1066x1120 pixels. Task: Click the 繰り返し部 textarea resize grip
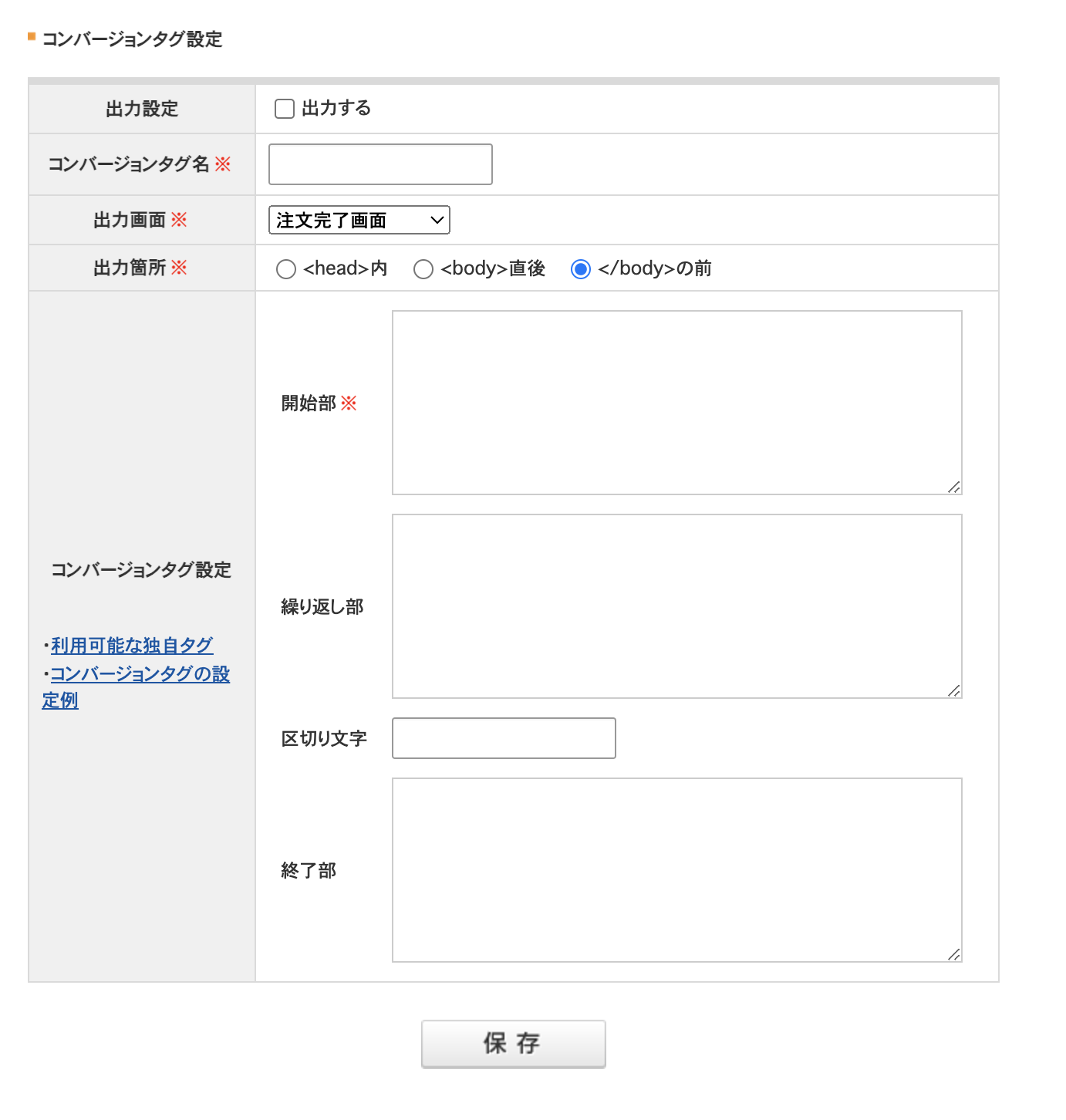954,690
